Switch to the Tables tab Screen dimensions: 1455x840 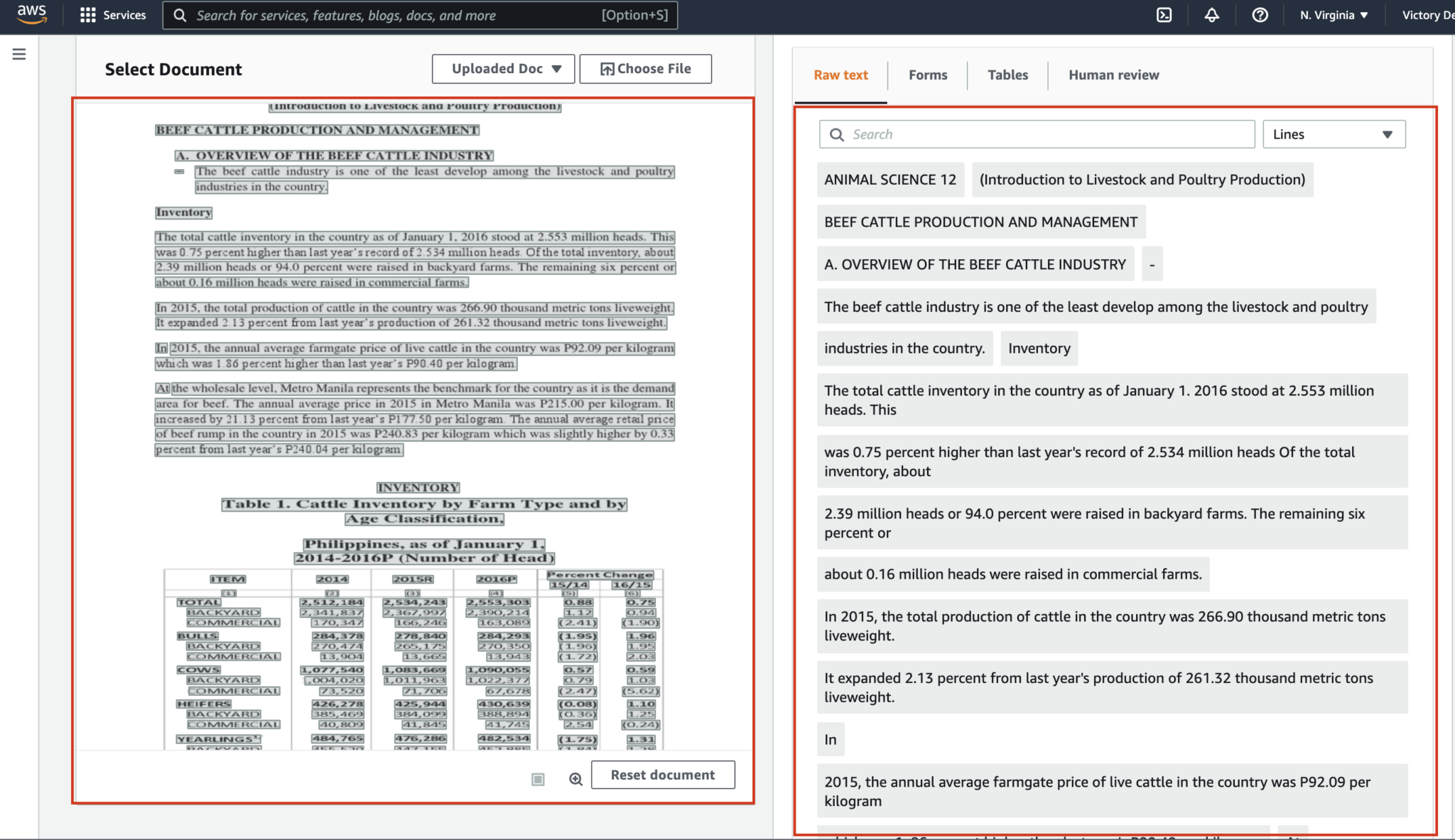click(x=1008, y=74)
